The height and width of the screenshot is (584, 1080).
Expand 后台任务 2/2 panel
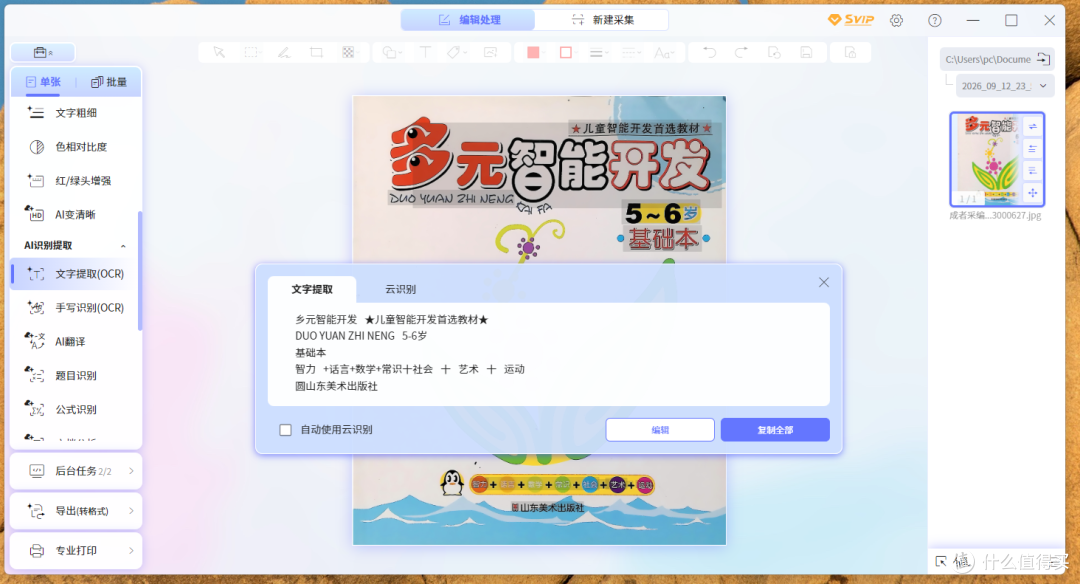(76, 471)
